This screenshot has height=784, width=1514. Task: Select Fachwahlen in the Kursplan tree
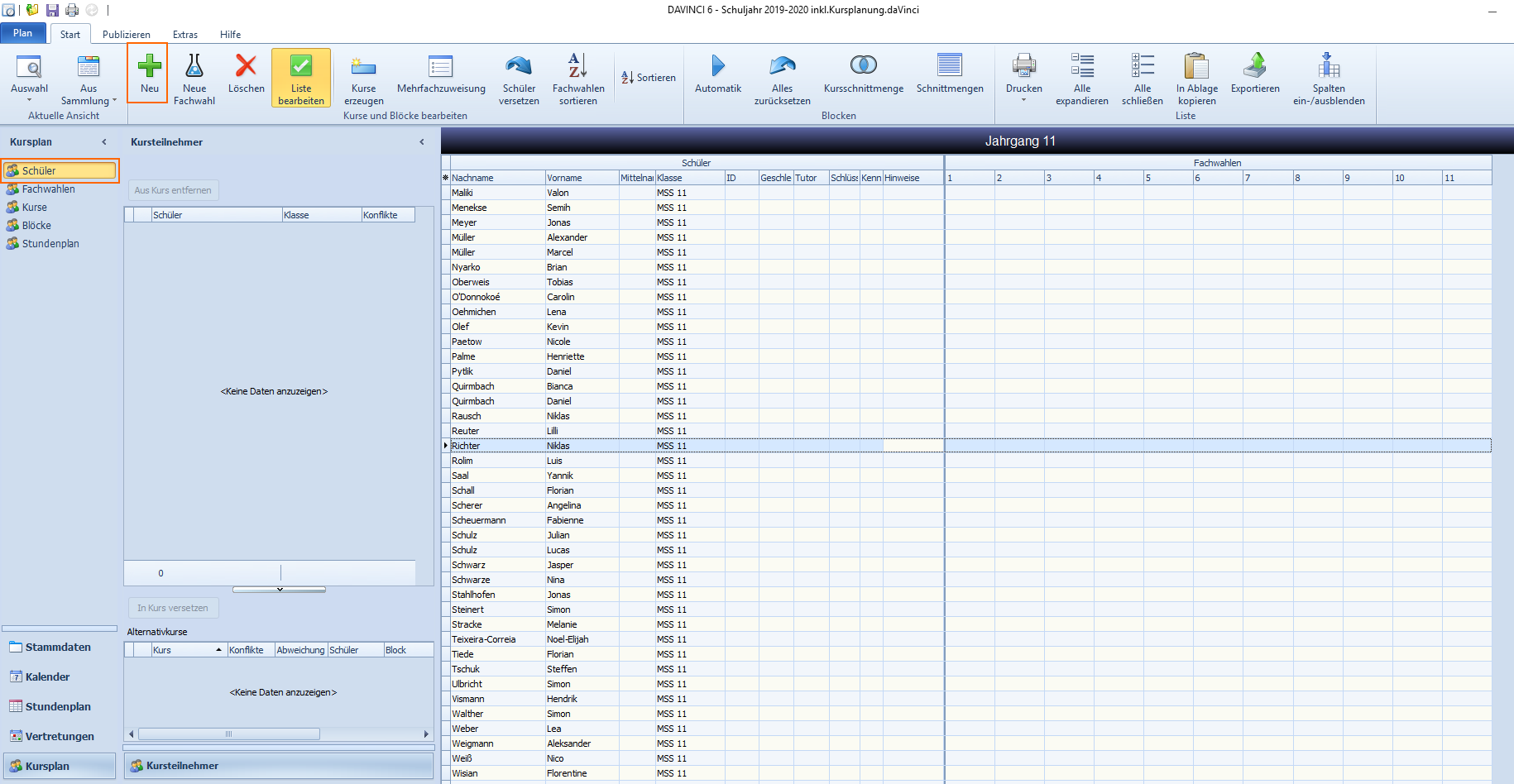[49, 189]
